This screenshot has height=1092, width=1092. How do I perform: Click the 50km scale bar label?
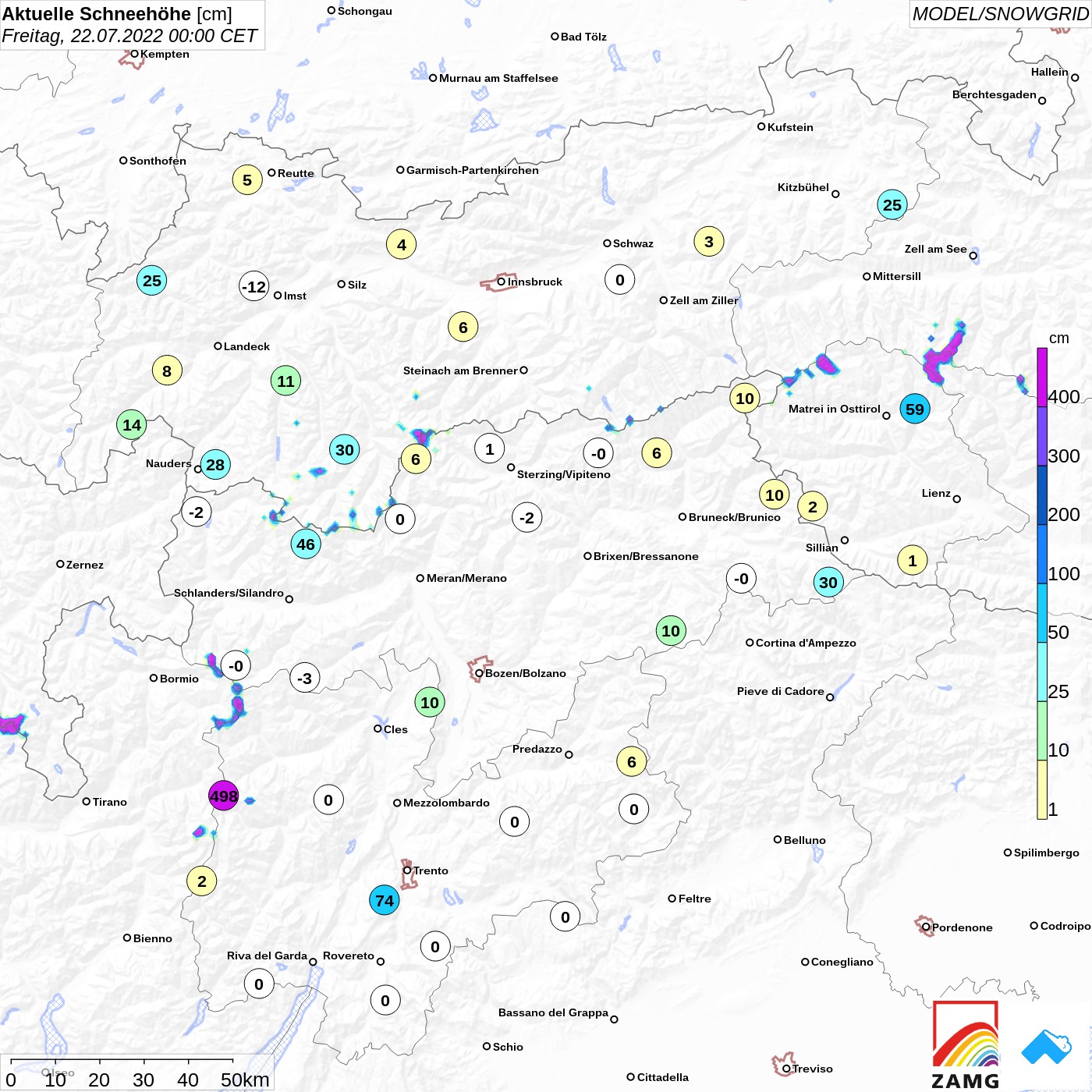click(x=245, y=1080)
